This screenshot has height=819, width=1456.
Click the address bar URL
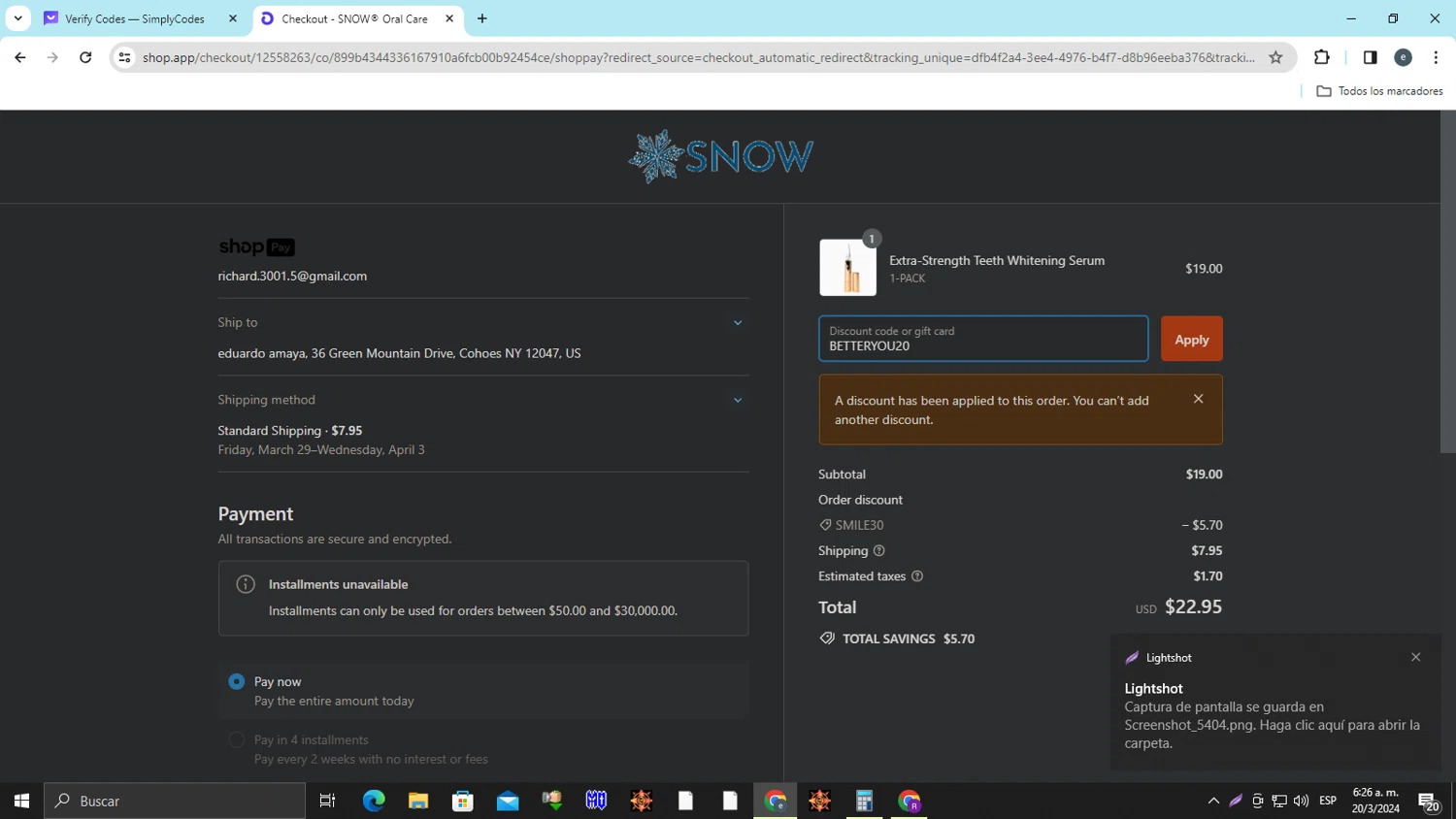(x=699, y=57)
